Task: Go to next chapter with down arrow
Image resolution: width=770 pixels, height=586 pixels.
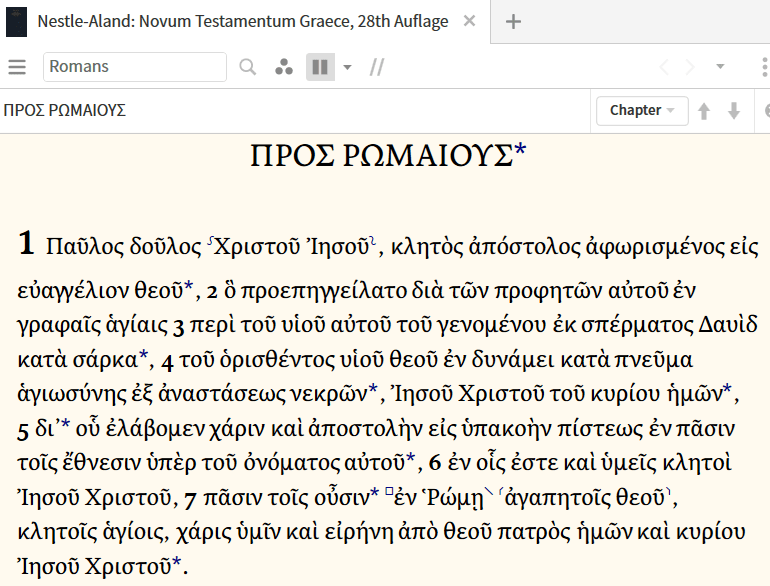Action: point(734,111)
